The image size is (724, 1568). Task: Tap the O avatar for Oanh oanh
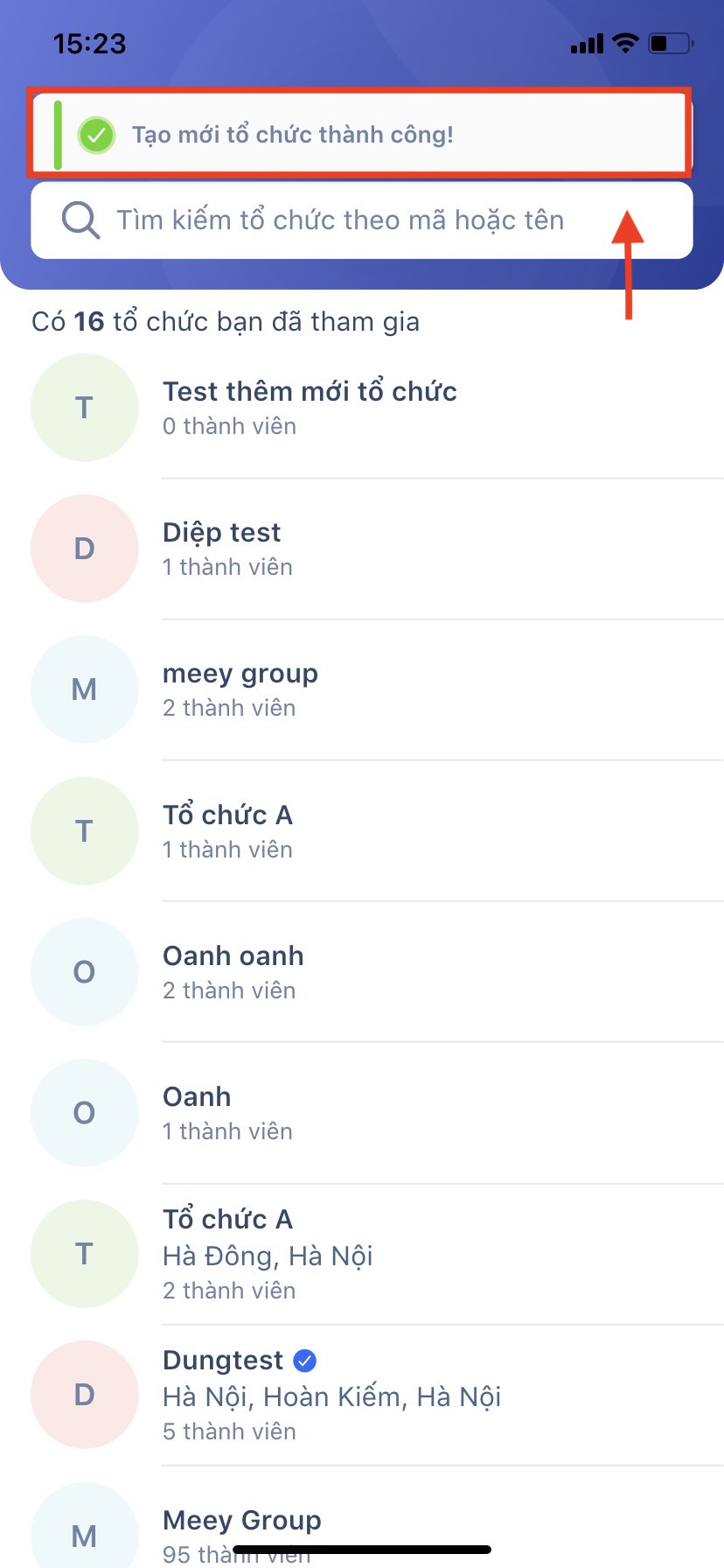pos(84,971)
